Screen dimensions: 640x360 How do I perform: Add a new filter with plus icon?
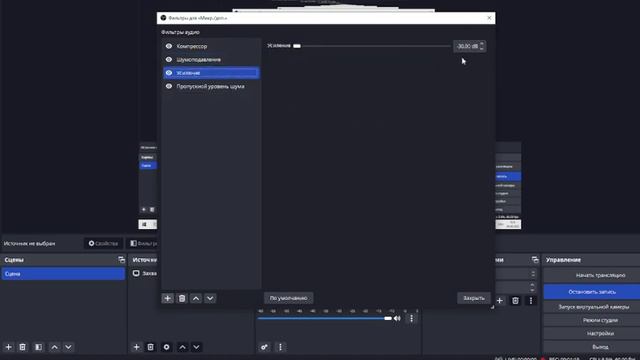tap(167, 298)
